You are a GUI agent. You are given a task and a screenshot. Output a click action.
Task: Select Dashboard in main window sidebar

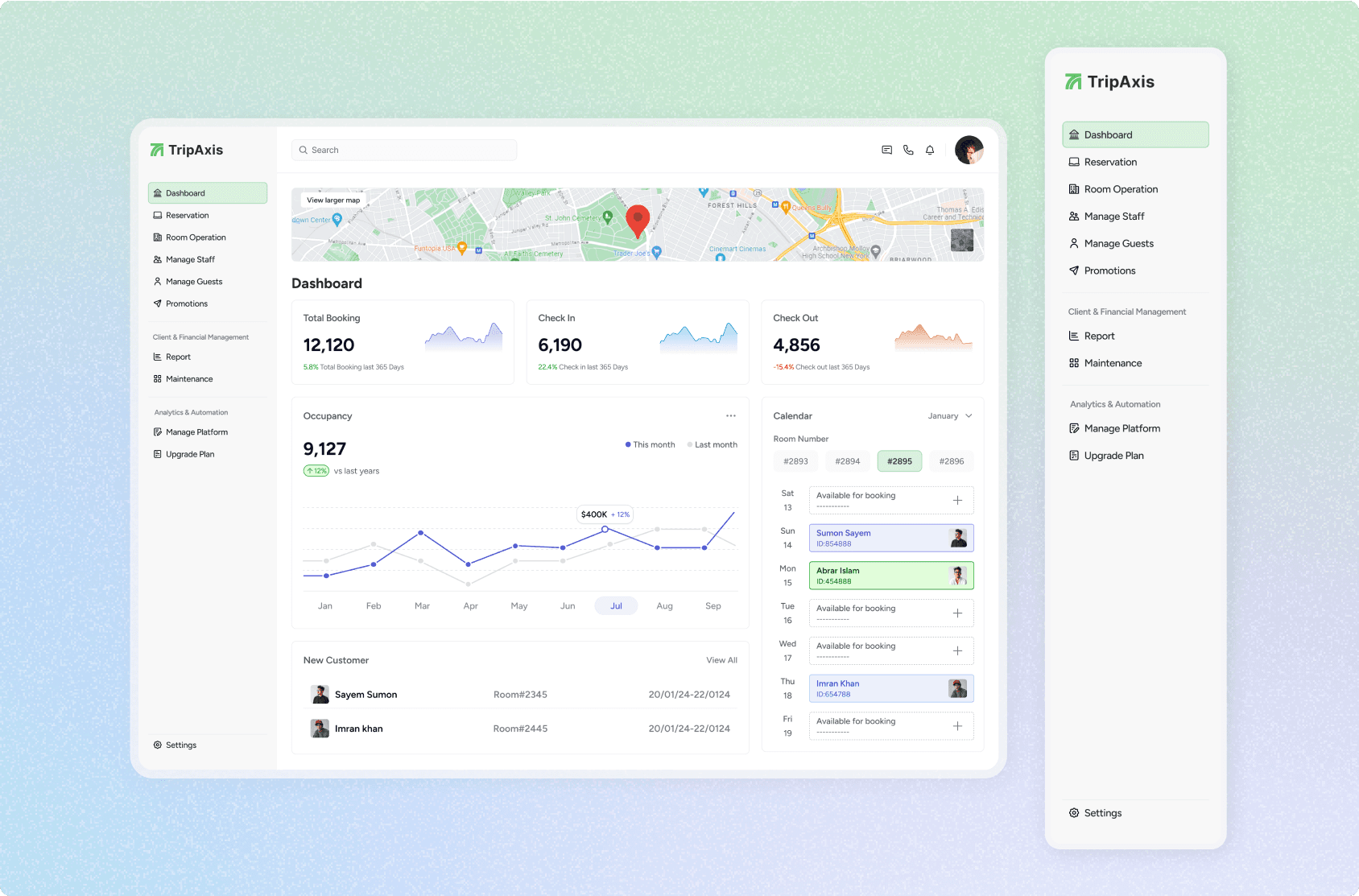(x=208, y=193)
